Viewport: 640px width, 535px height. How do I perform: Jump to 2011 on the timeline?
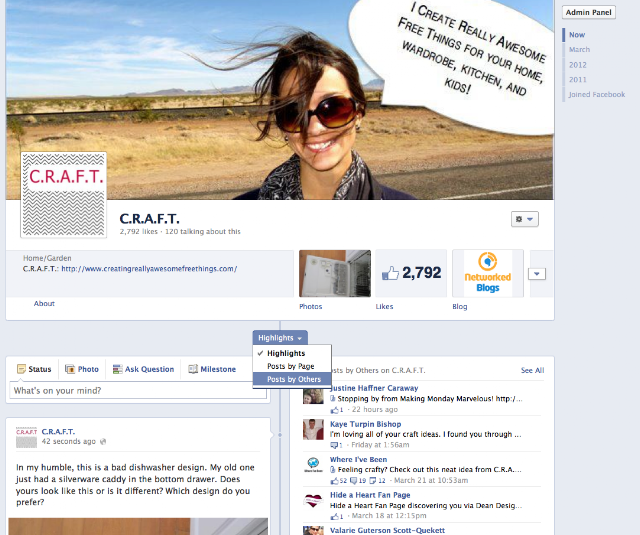click(578, 80)
